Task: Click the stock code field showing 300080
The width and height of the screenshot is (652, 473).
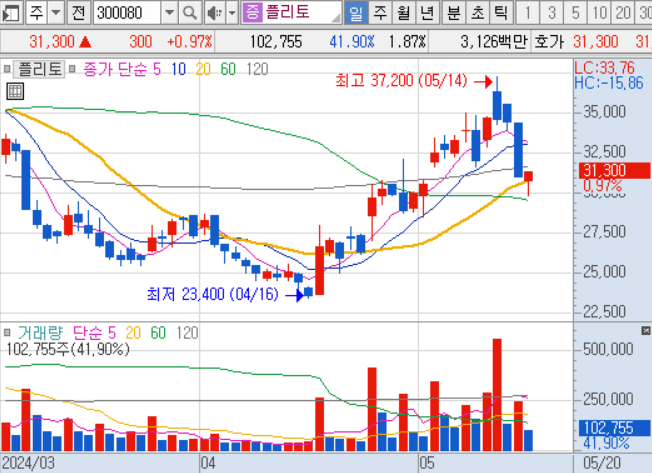Action: [127, 13]
